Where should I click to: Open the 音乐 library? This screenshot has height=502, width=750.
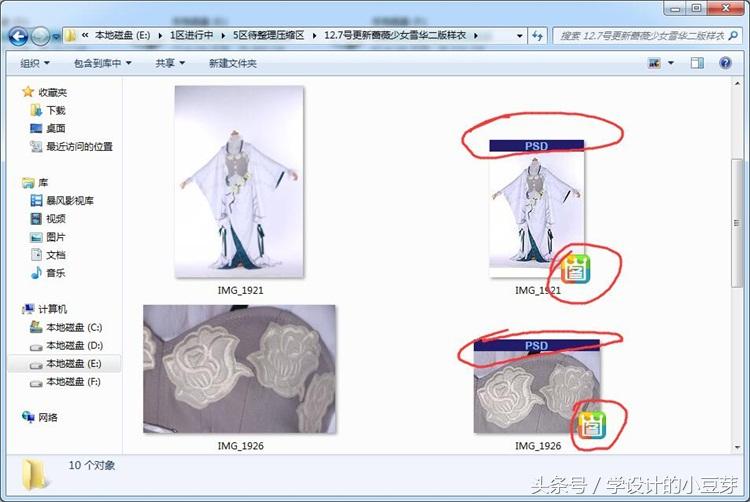[x=55, y=273]
